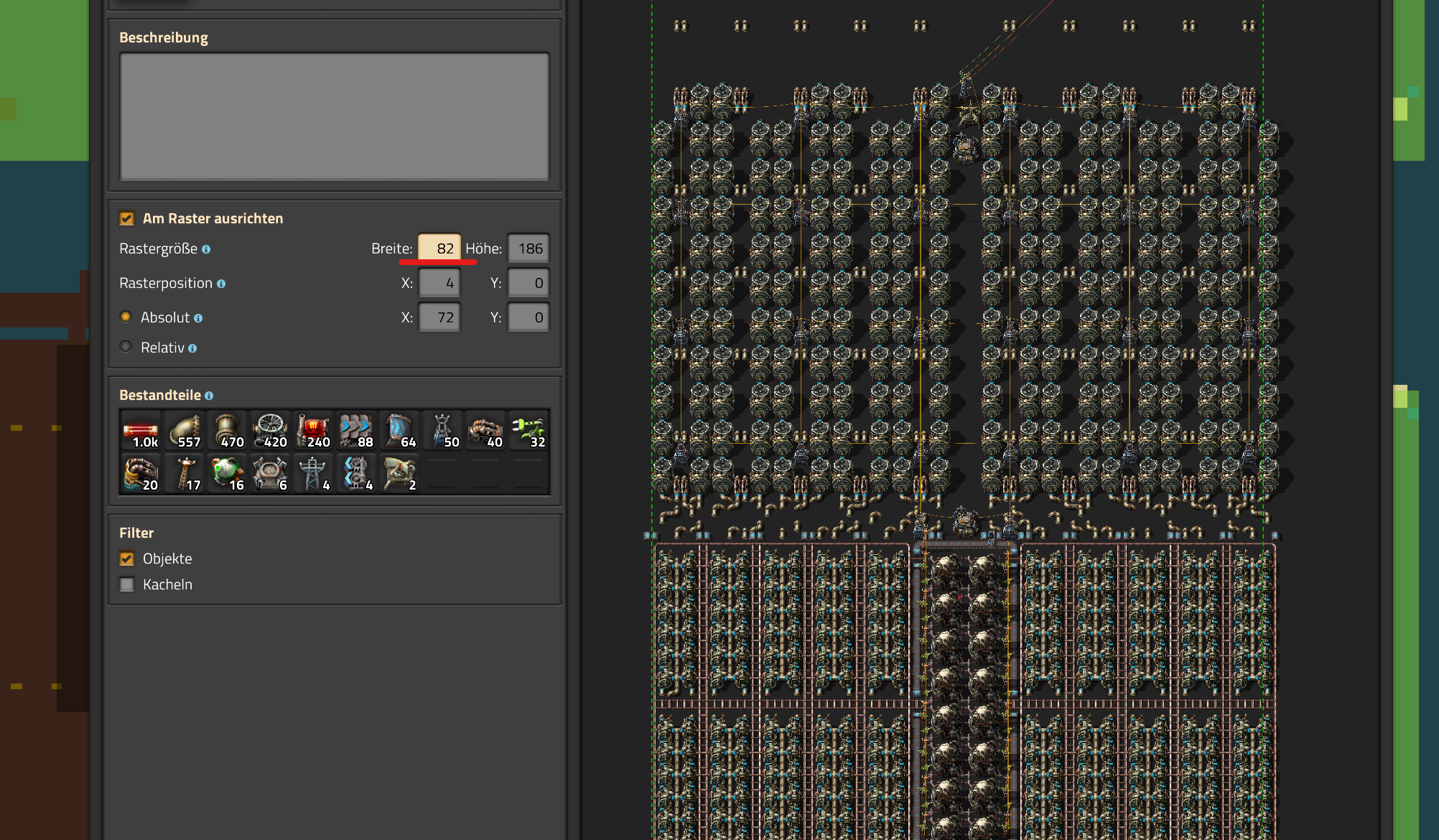1439x840 pixels.
Task: Click the 'Breite:' label
Action: tap(392, 248)
